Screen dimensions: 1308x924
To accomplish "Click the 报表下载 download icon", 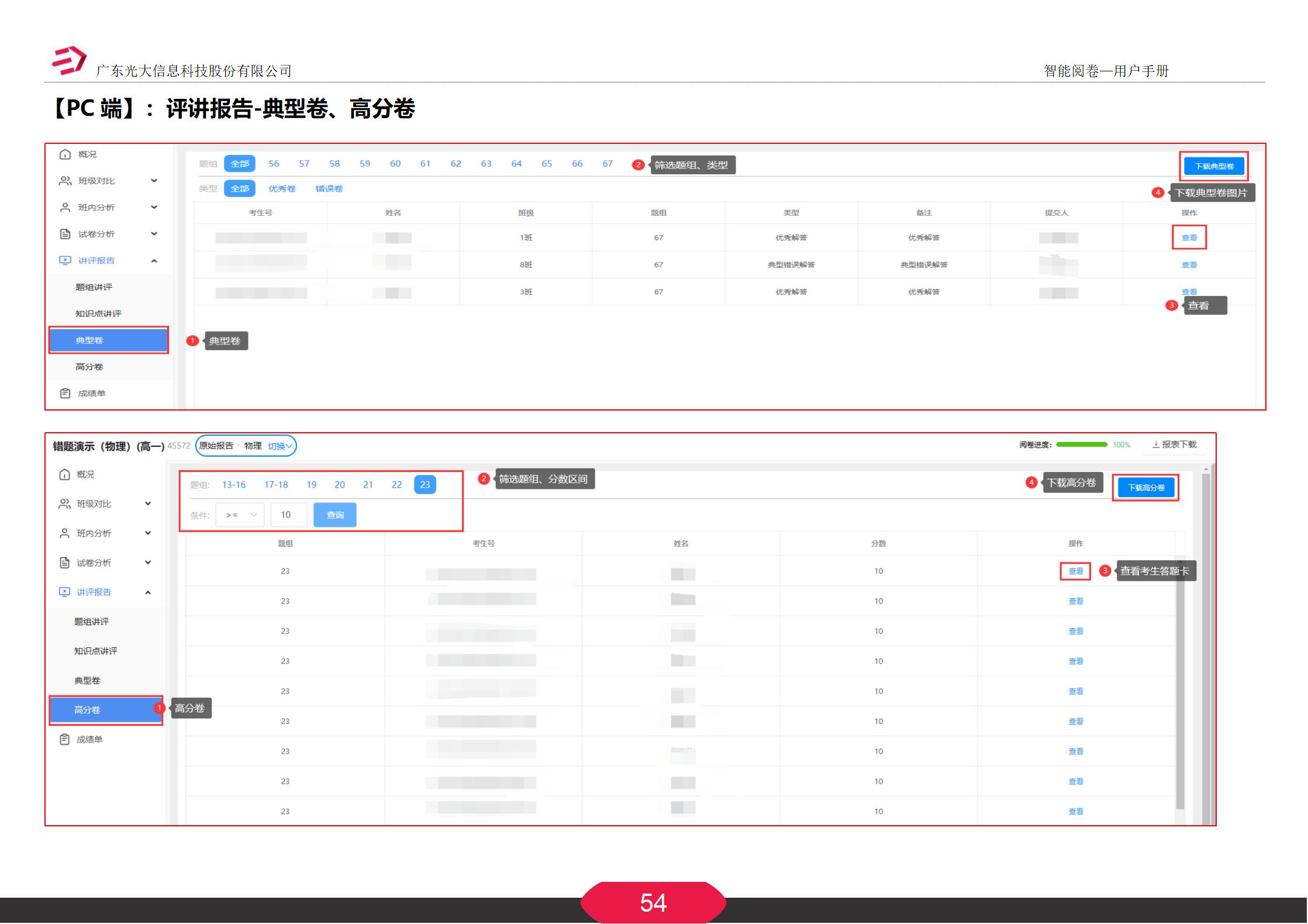I will coord(1155,445).
